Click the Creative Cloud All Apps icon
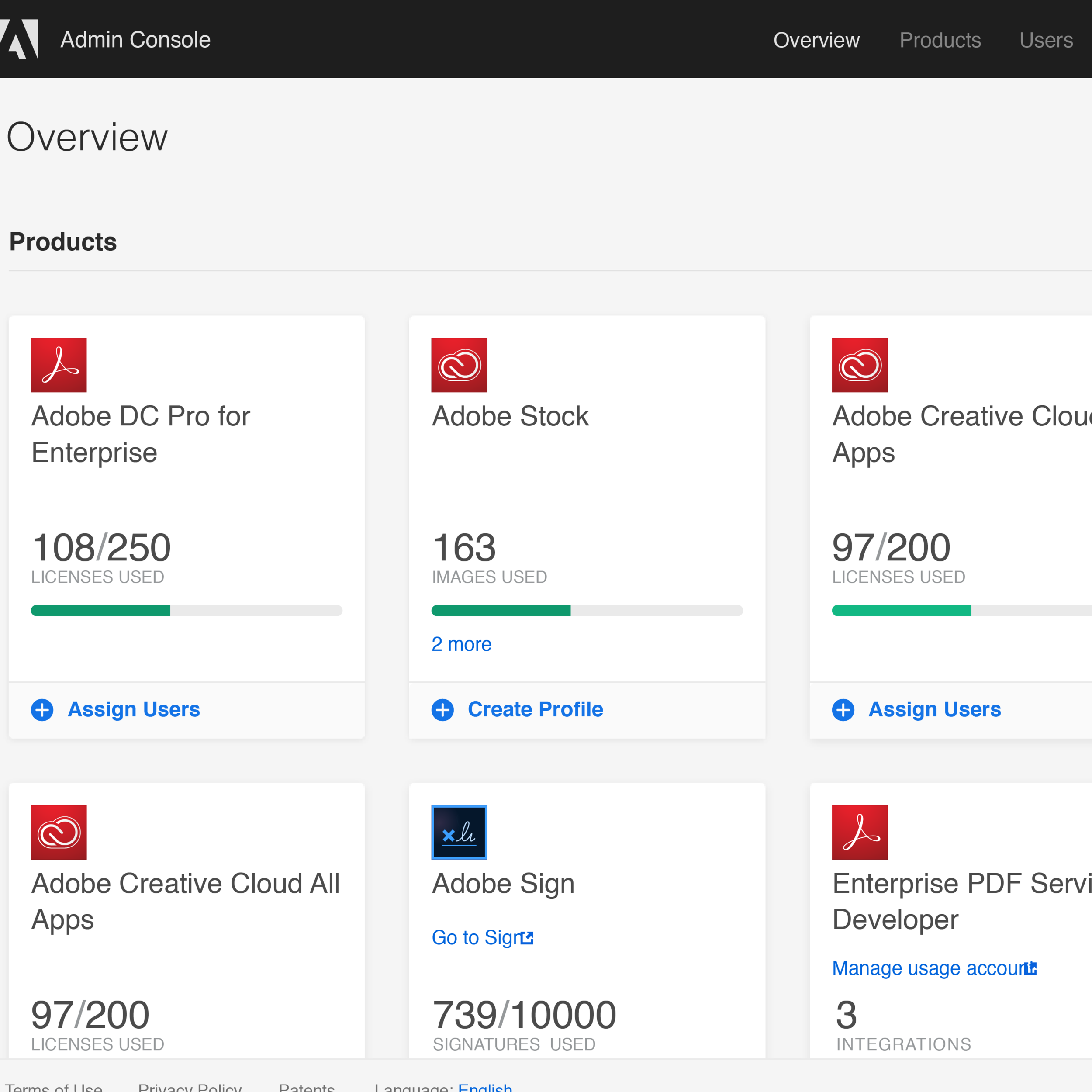 59,832
